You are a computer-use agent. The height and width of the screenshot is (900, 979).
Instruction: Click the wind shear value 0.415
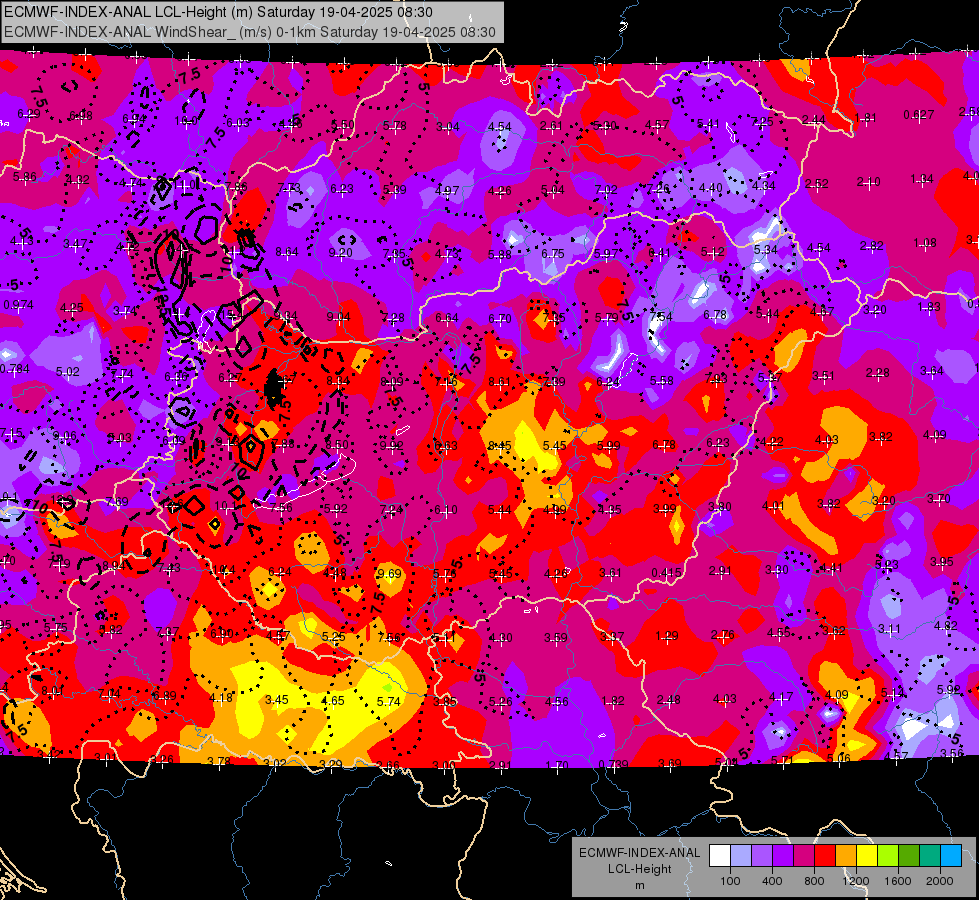point(666,573)
